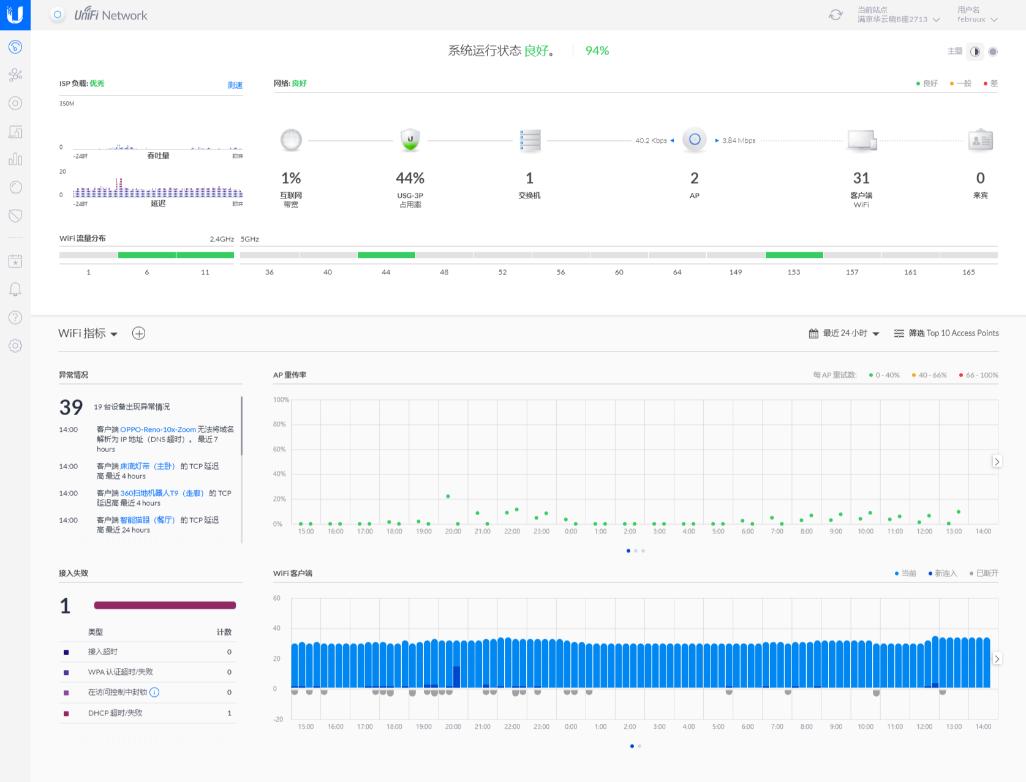Open the OPPO-Reno-10x-Zoom client link
The width and height of the screenshot is (1026, 782).
(156, 429)
